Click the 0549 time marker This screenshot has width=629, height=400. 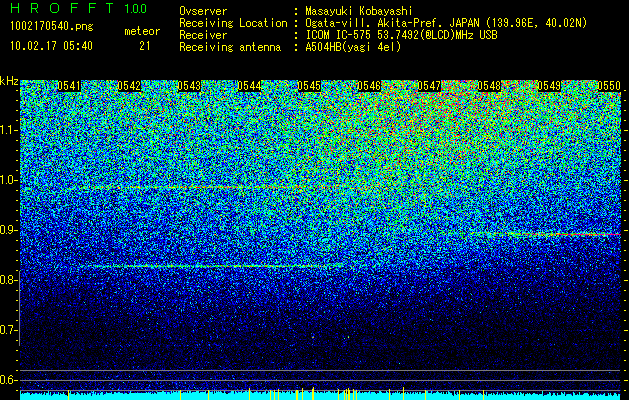[x=549, y=86]
